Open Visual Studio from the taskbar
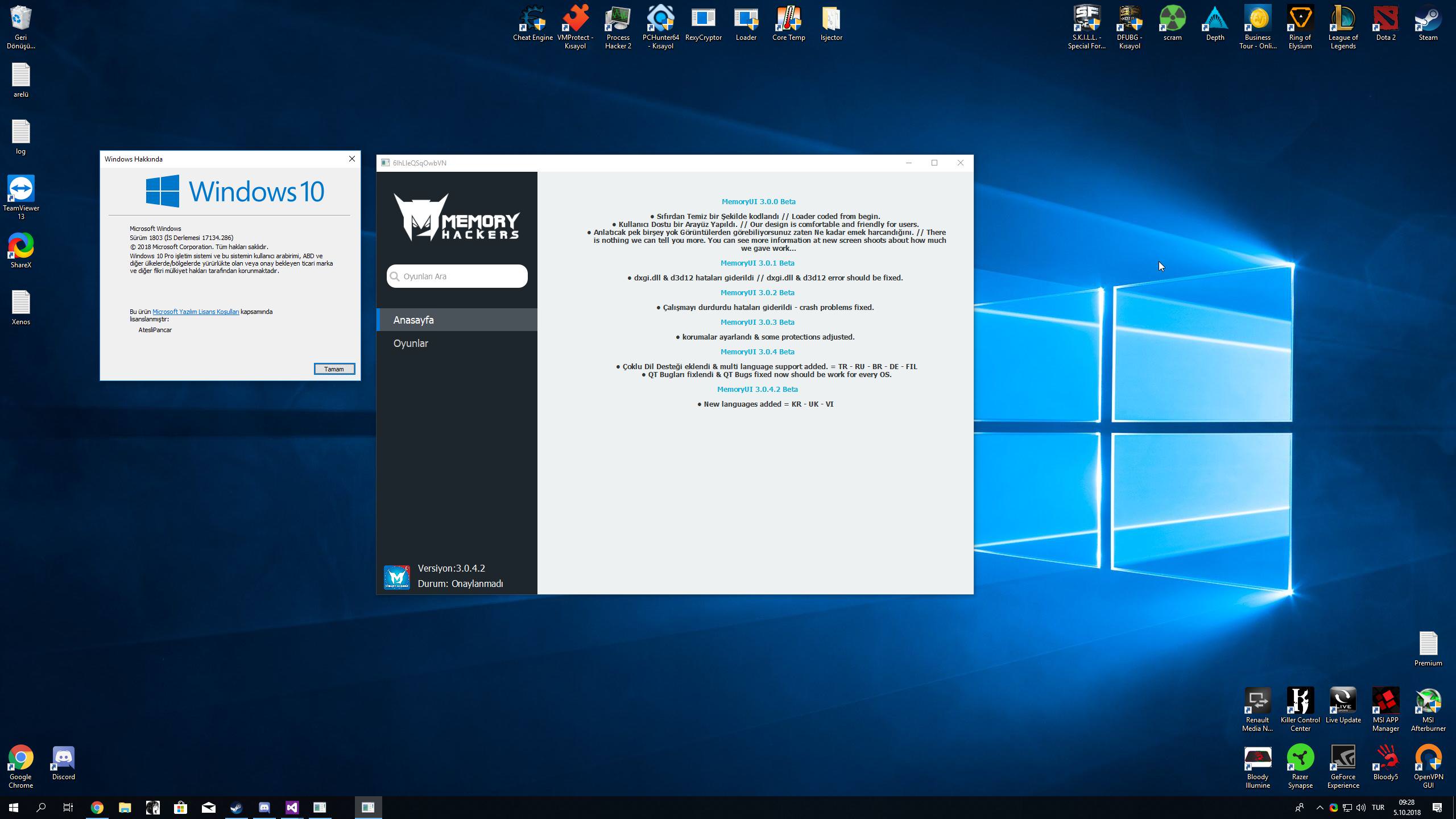The width and height of the screenshot is (1456, 819). click(292, 808)
